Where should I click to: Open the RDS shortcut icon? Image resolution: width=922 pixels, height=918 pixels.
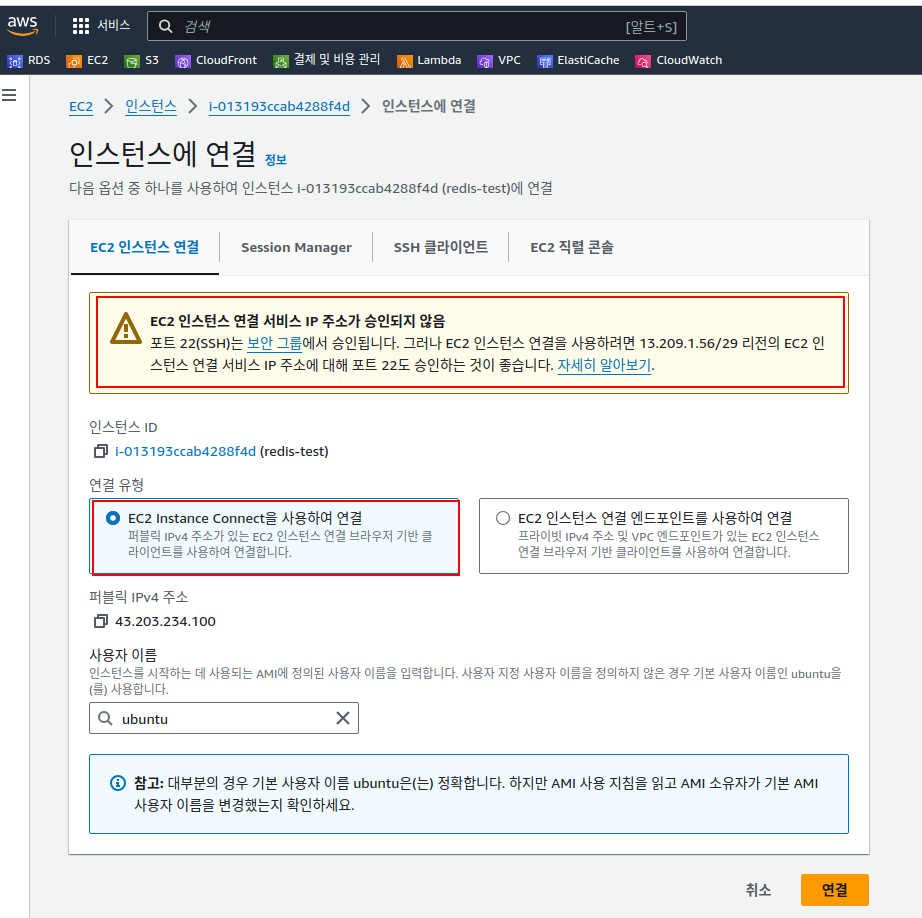pos(15,61)
